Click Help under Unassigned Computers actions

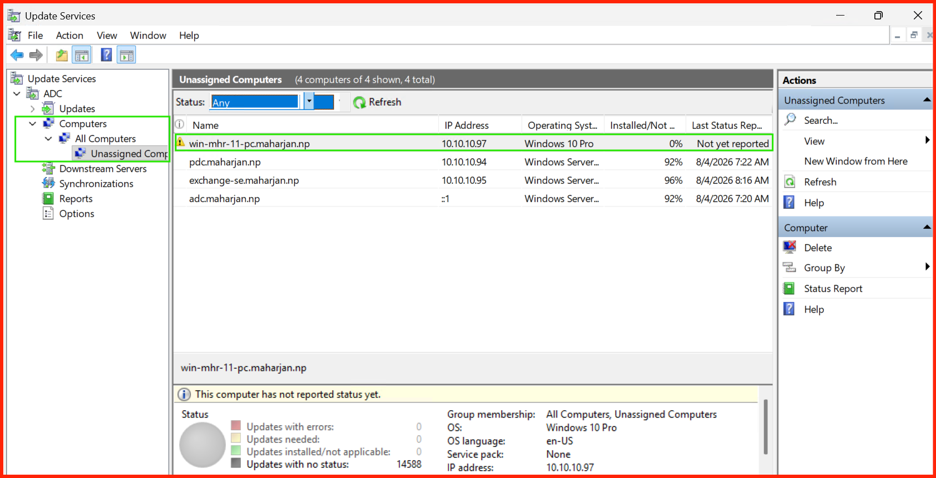pos(814,203)
